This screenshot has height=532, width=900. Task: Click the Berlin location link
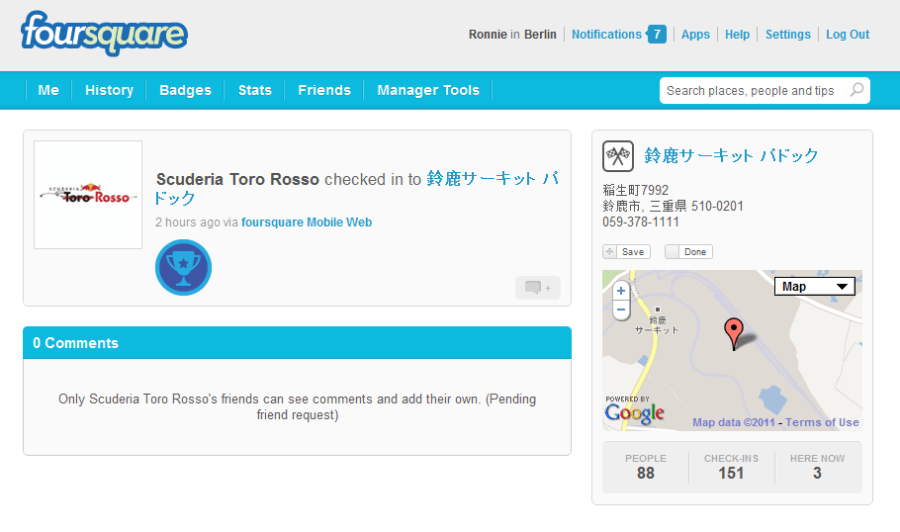540,34
